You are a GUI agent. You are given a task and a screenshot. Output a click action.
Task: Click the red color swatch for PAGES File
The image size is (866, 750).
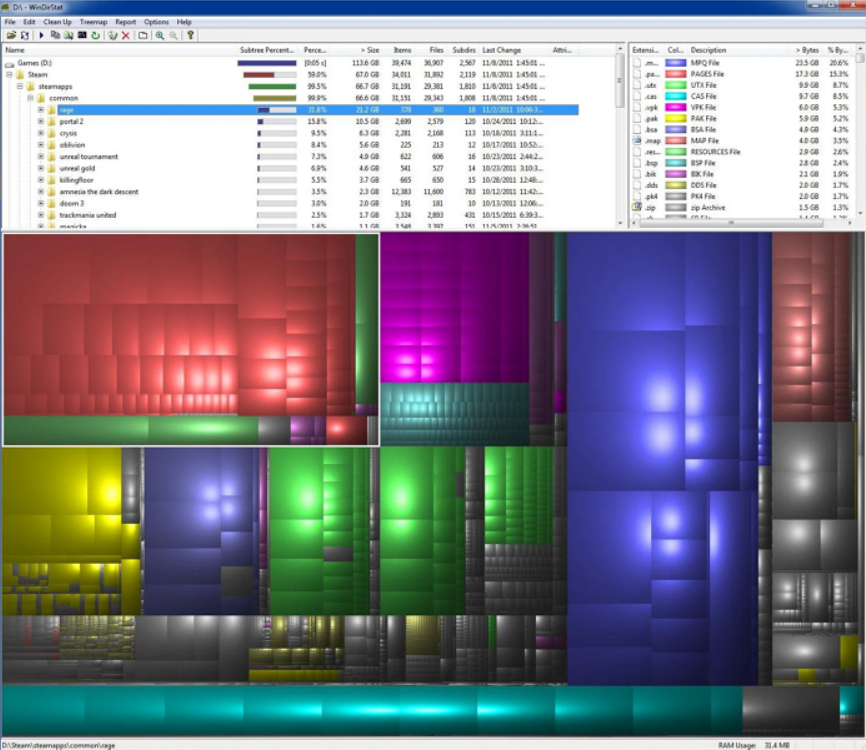pos(676,74)
